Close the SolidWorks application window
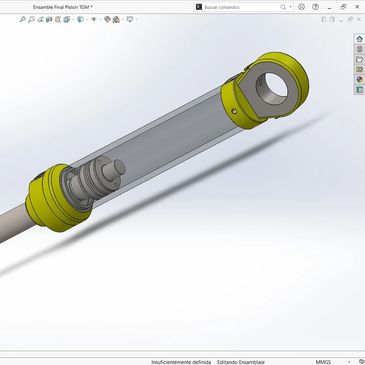Image resolution: width=365 pixels, height=365 pixels. click(x=357, y=7)
